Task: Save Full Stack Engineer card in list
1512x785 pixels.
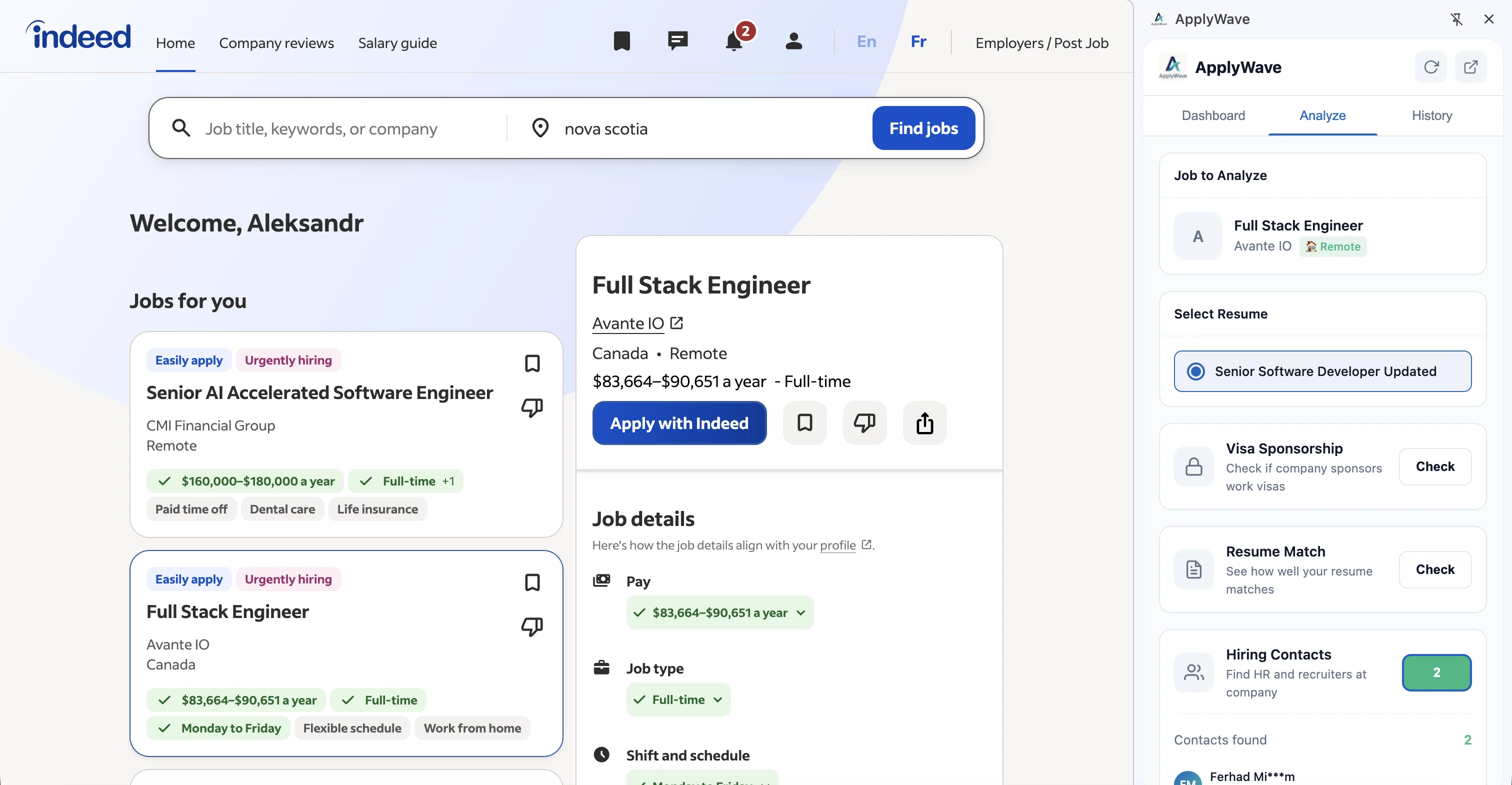Action: (532, 582)
